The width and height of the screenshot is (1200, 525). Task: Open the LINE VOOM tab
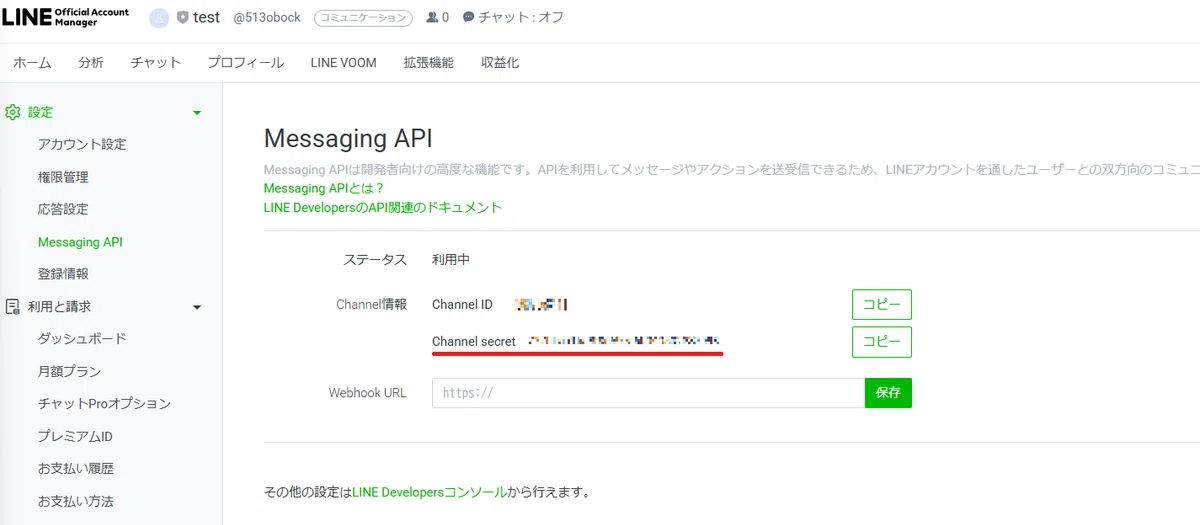tap(343, 62)
